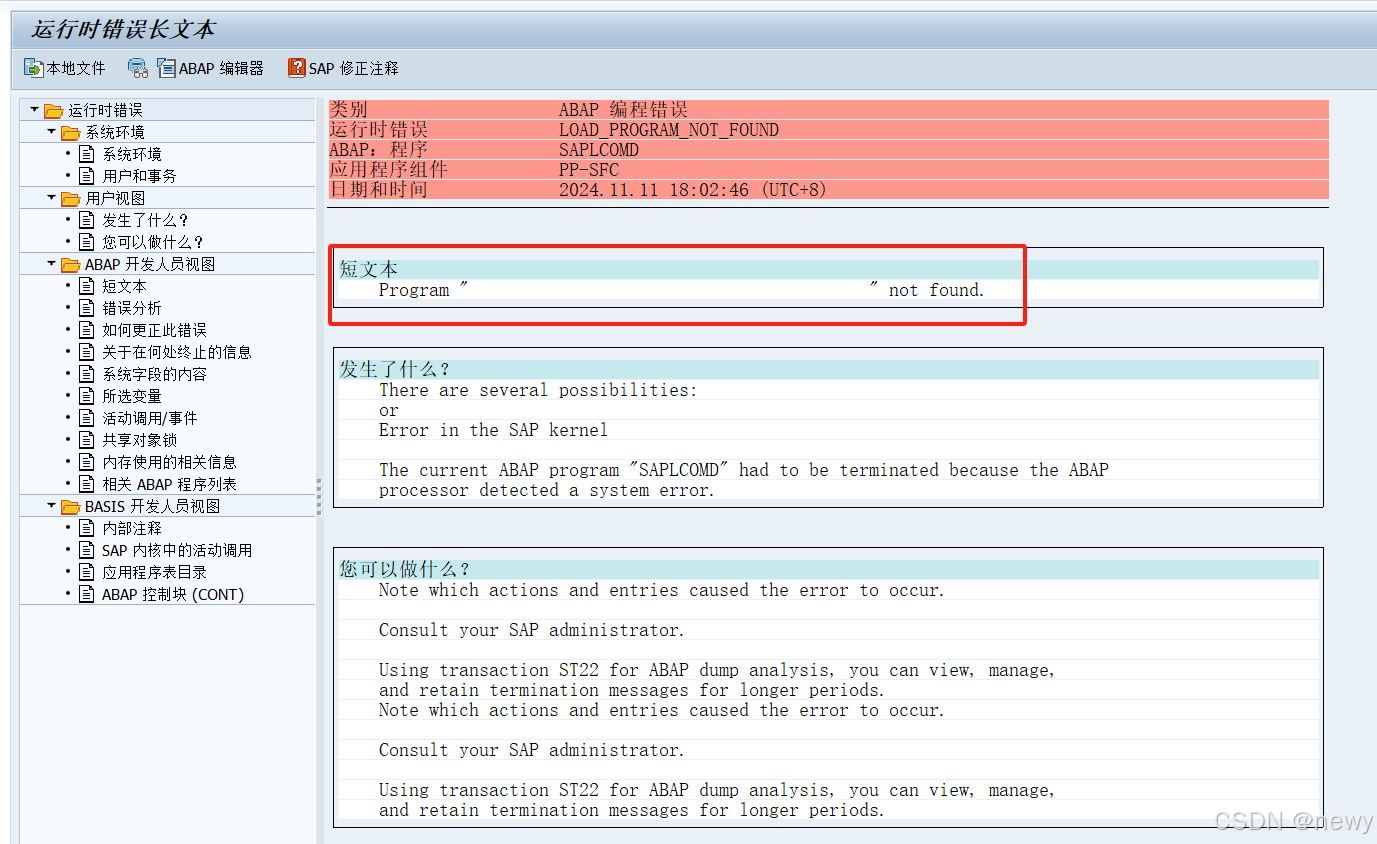Click the ABAP 开发人员视图 folder icon
This screenshot has width=1377, height=844.
(x=70, y=264)
